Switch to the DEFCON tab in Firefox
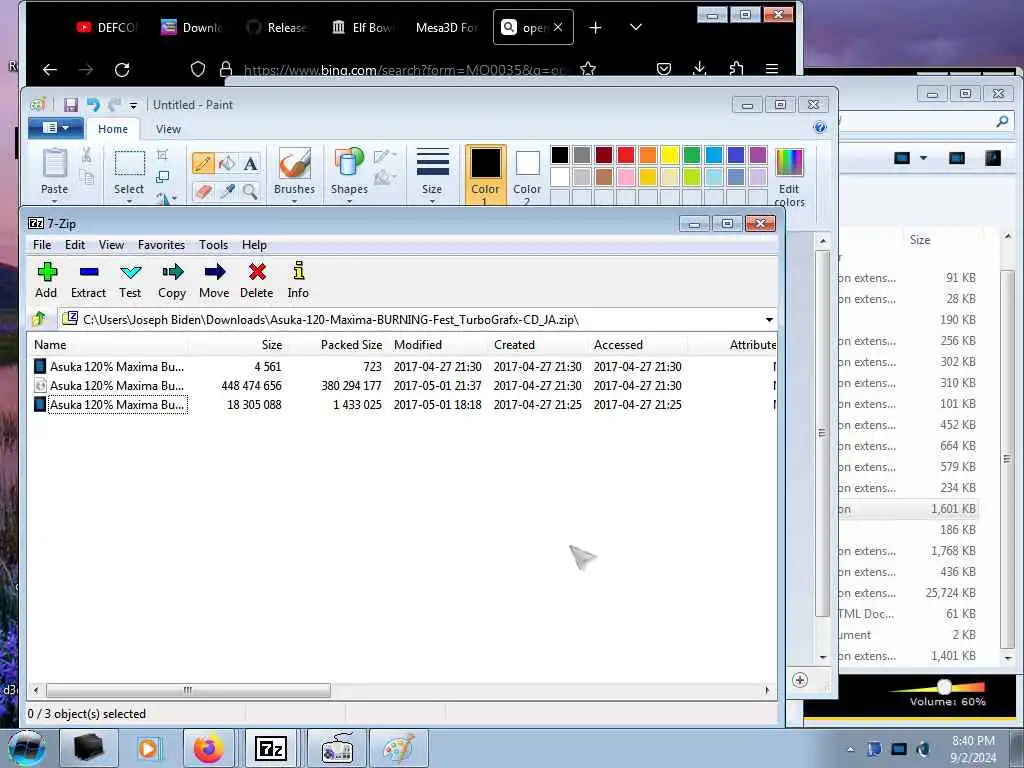This screenshot has height=768, width=1024. [x=107, y=27]
